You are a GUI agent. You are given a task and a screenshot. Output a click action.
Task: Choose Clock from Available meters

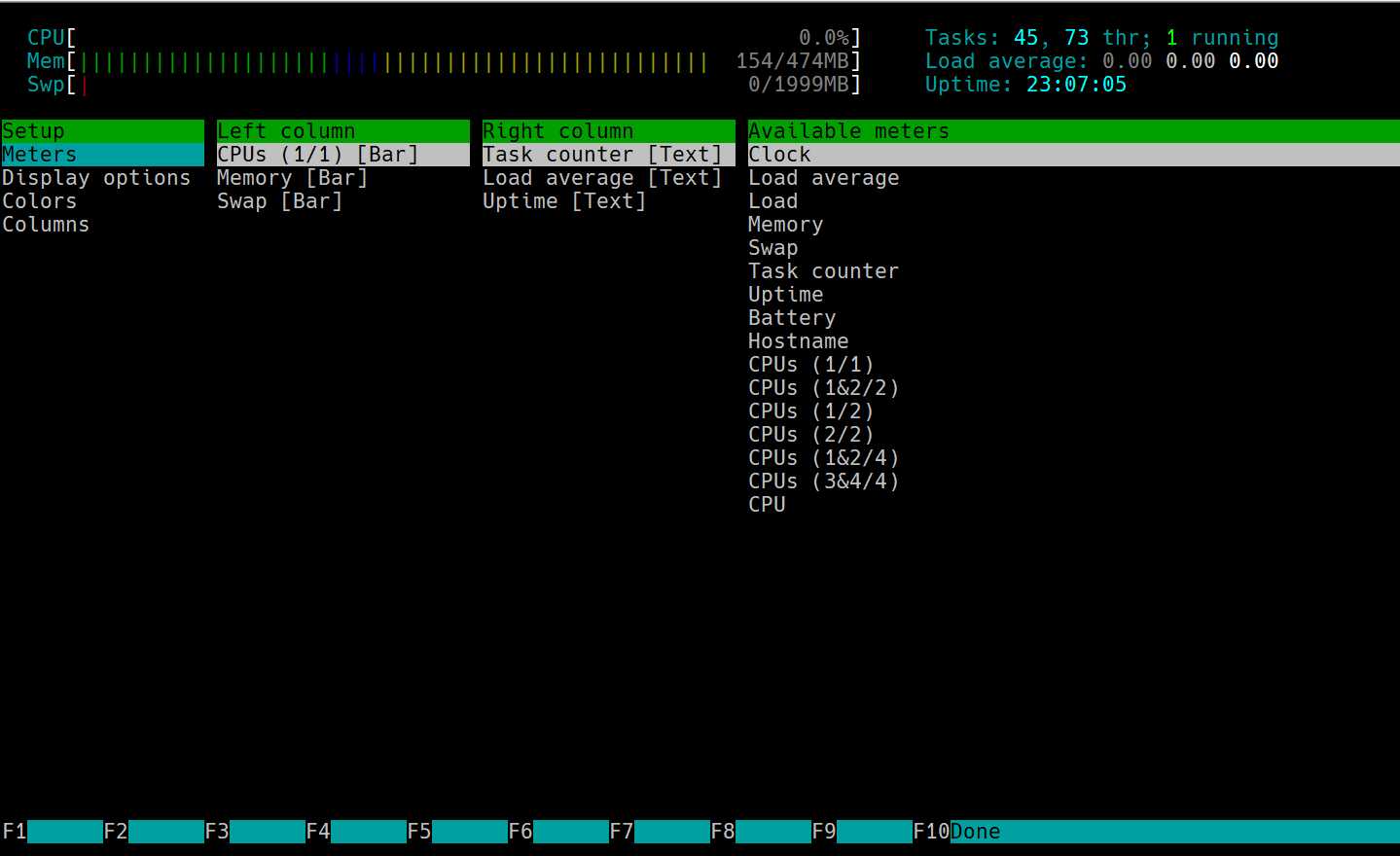[x=1073, y=155]
